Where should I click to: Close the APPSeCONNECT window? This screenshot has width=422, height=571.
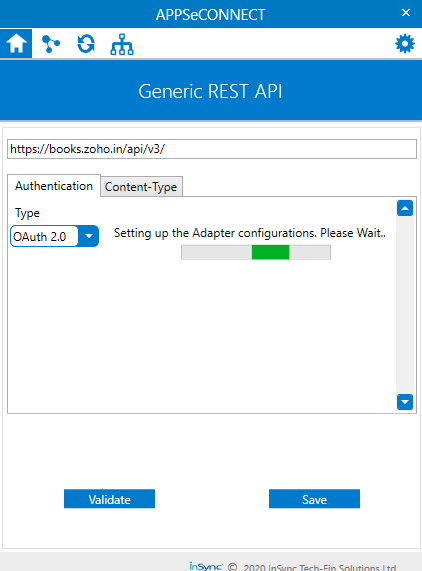pyautogui.click(x=406, y=13)
